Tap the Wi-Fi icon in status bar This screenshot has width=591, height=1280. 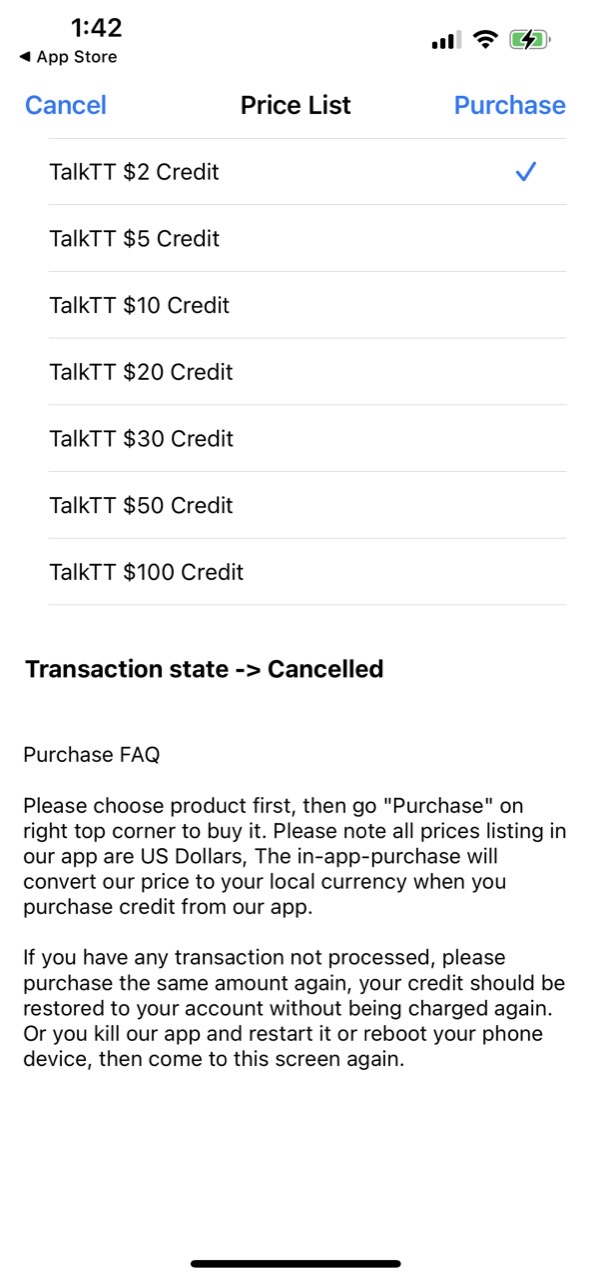pyautogui.click(x=486, y=39)
